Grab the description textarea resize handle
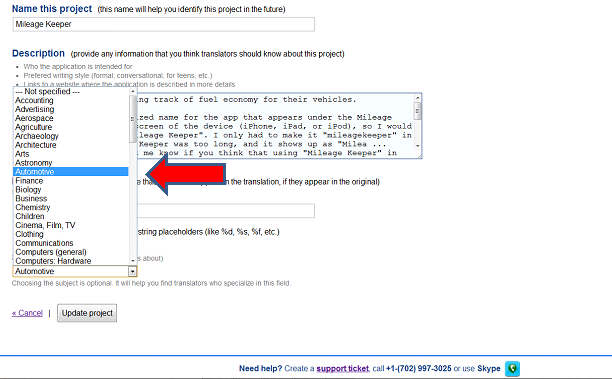The image size is (612, 379). pyautogui.click(x=419, y=156)
